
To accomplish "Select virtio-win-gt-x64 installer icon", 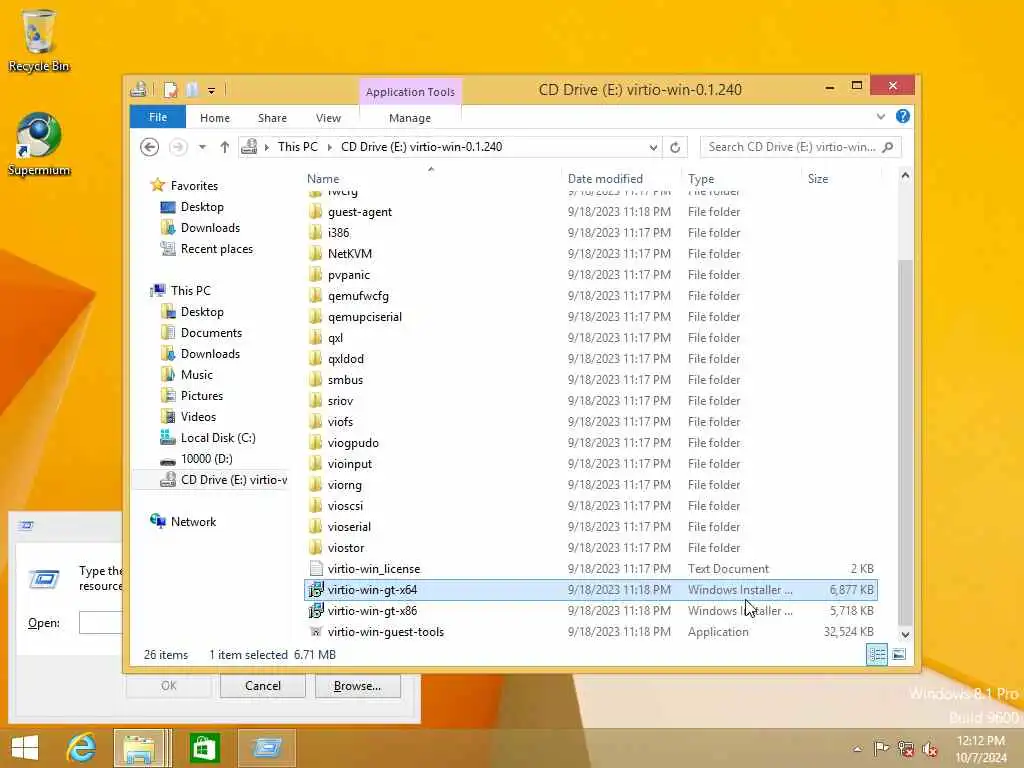I will (x=316, y=590).
